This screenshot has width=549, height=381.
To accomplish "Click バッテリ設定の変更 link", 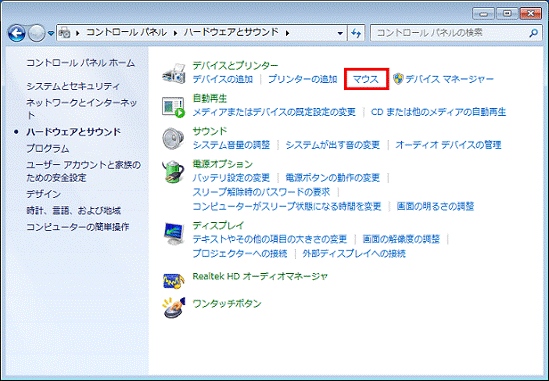I will click(x=231, y=178).
